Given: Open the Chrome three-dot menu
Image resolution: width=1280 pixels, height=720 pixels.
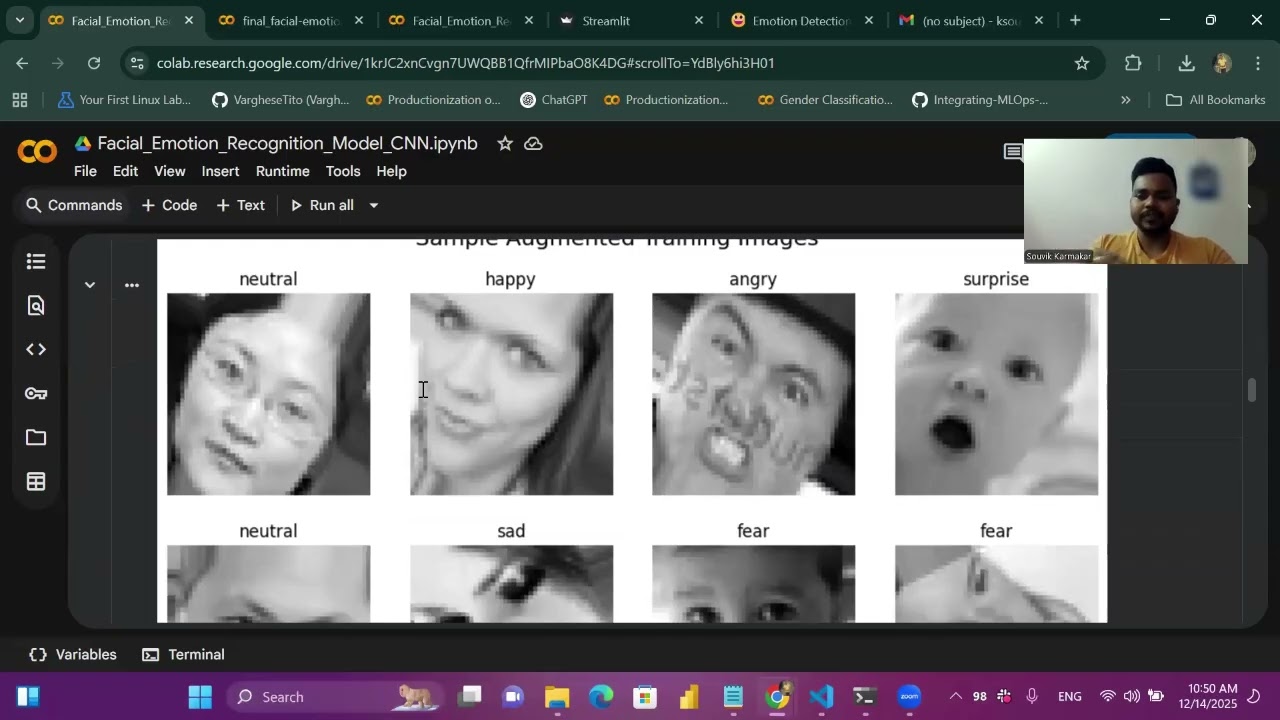Looking at the screenshot, I should (1257, 63).
